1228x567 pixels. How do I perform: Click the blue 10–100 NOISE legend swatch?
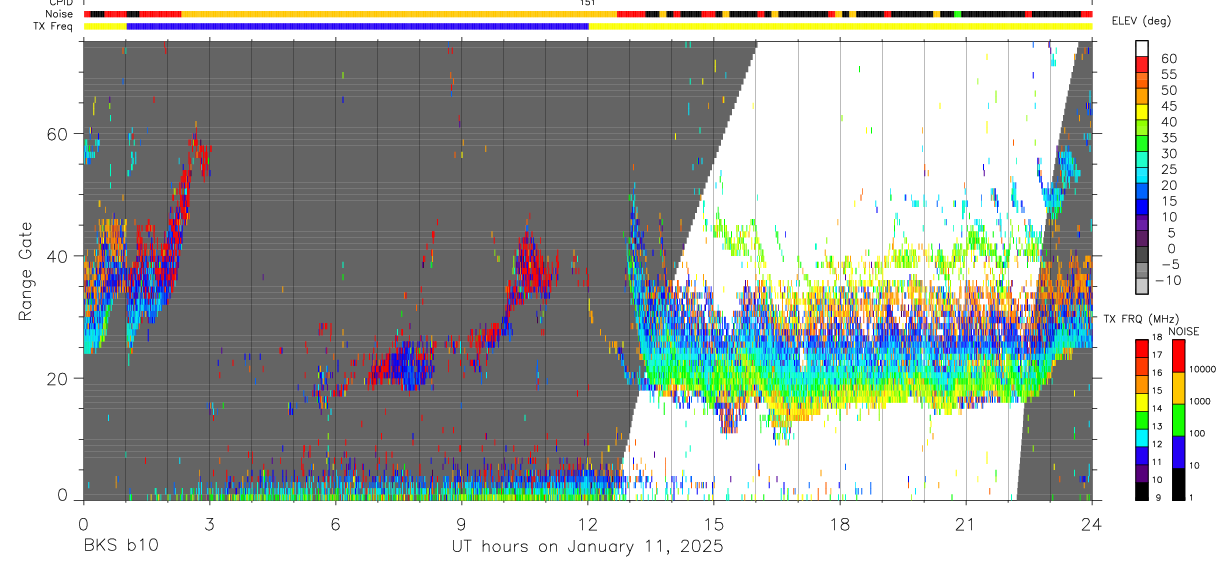click(1178, 452)
